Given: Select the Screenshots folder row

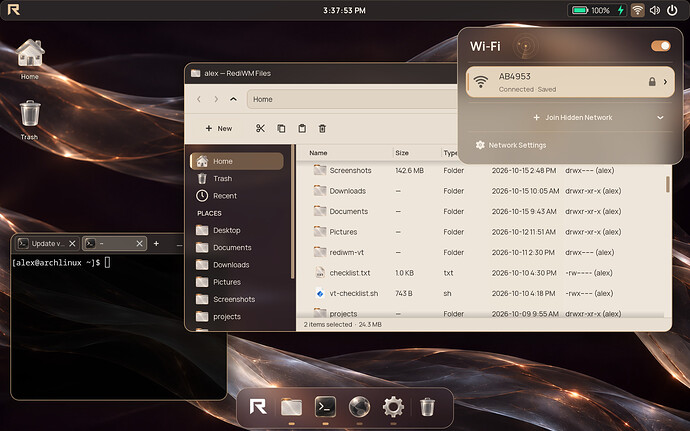Looking at the screenshot, I should 482,170.
